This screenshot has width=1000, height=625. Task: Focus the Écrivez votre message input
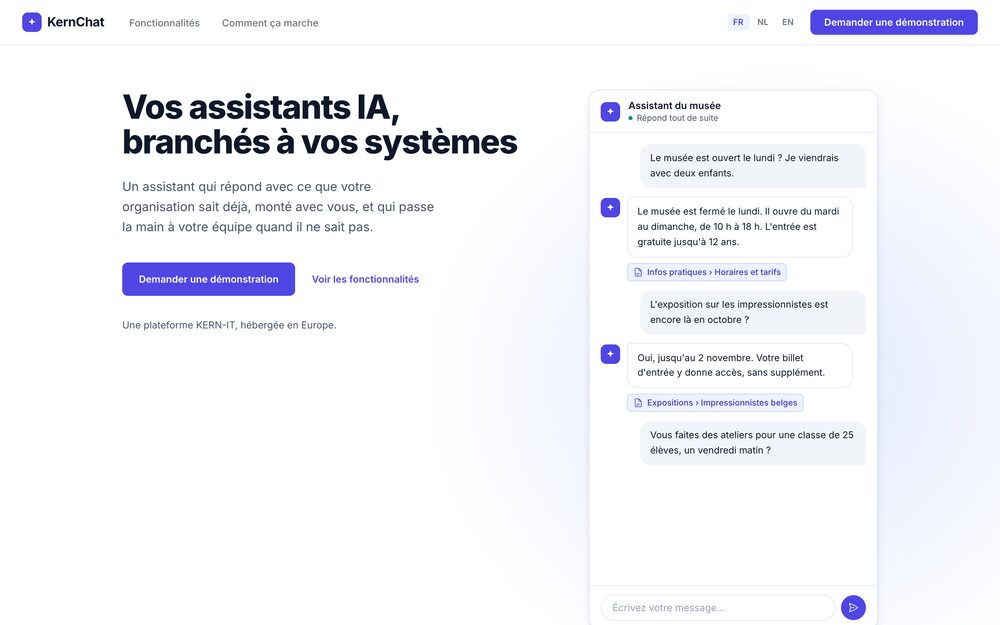(x=717, y=608)
